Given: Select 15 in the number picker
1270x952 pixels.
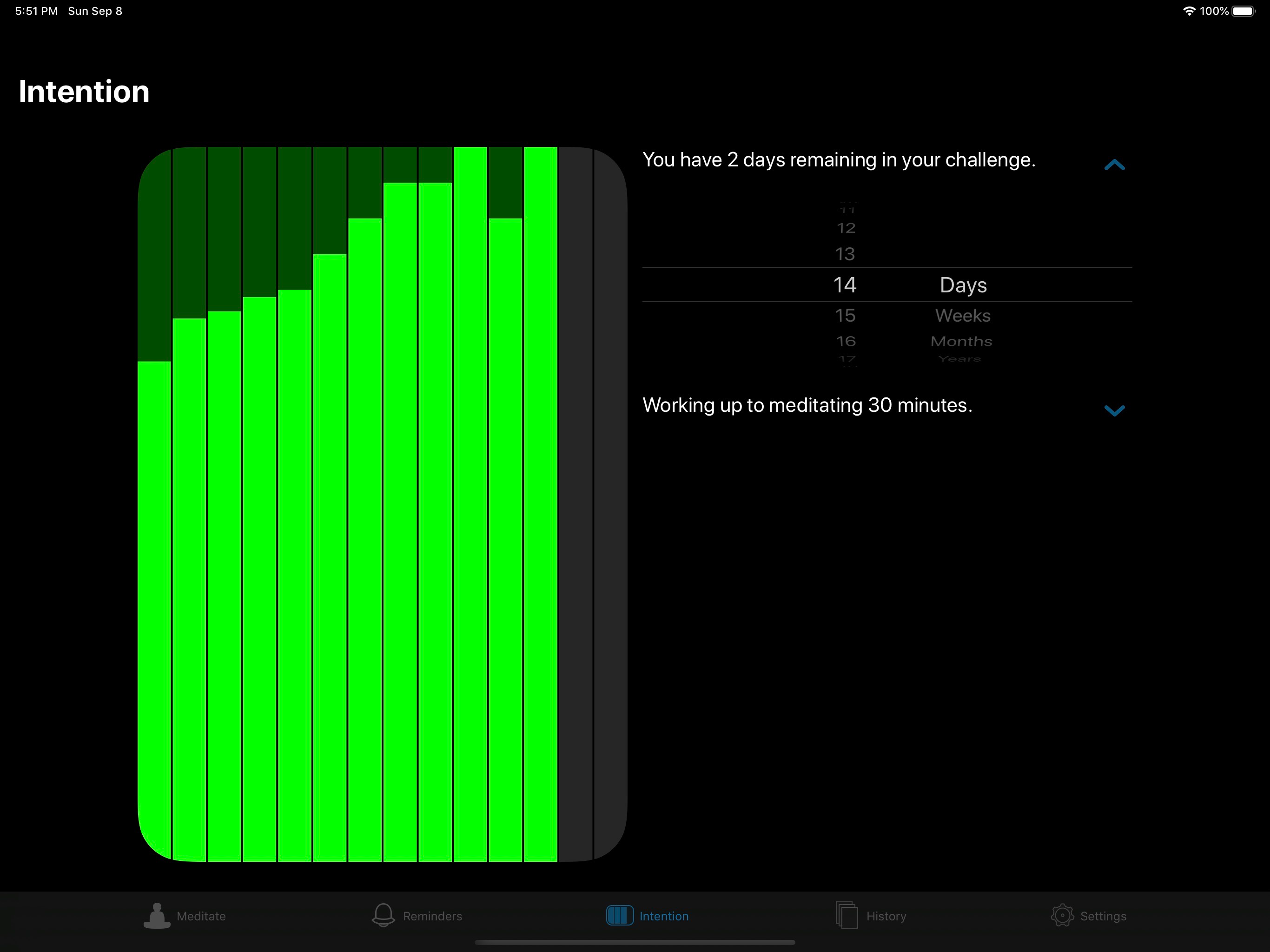Looking at the screenshot, I should coord(845,315).
